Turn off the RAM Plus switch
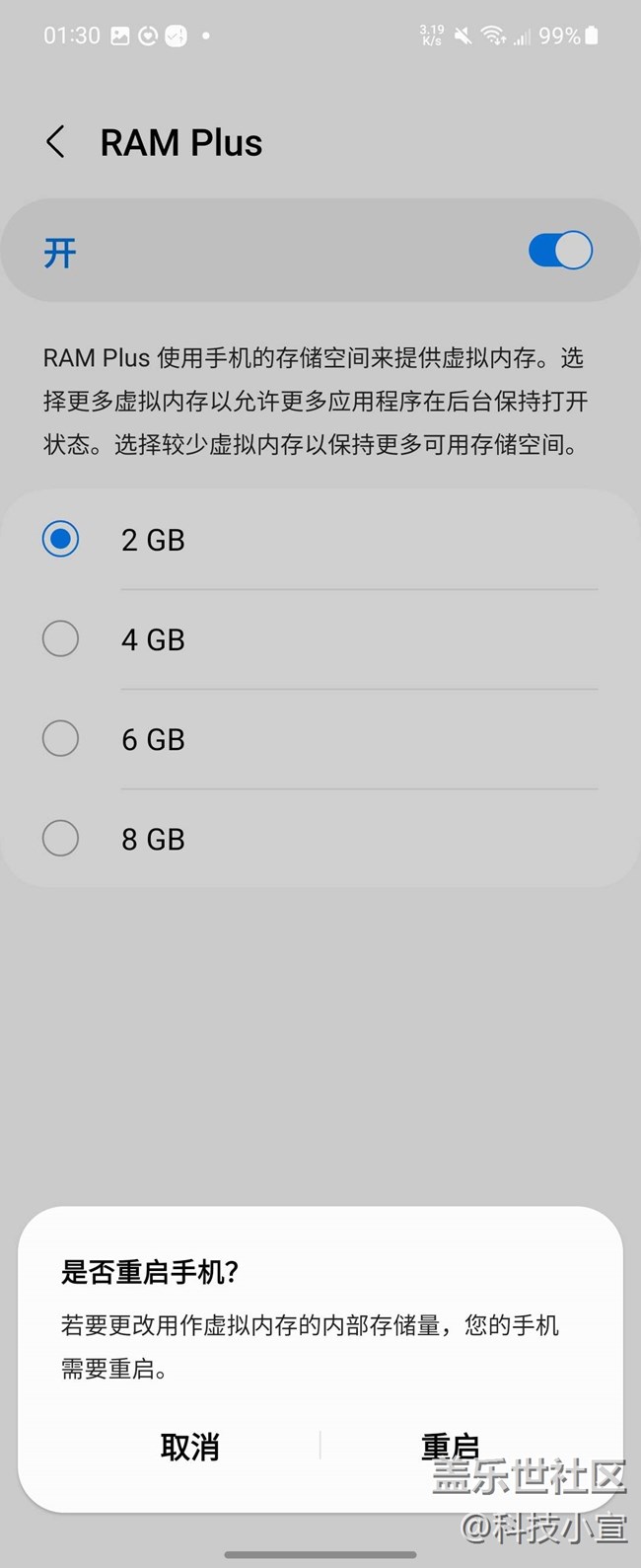Viewport: 641px width, 1568px height. click(560, 251)
